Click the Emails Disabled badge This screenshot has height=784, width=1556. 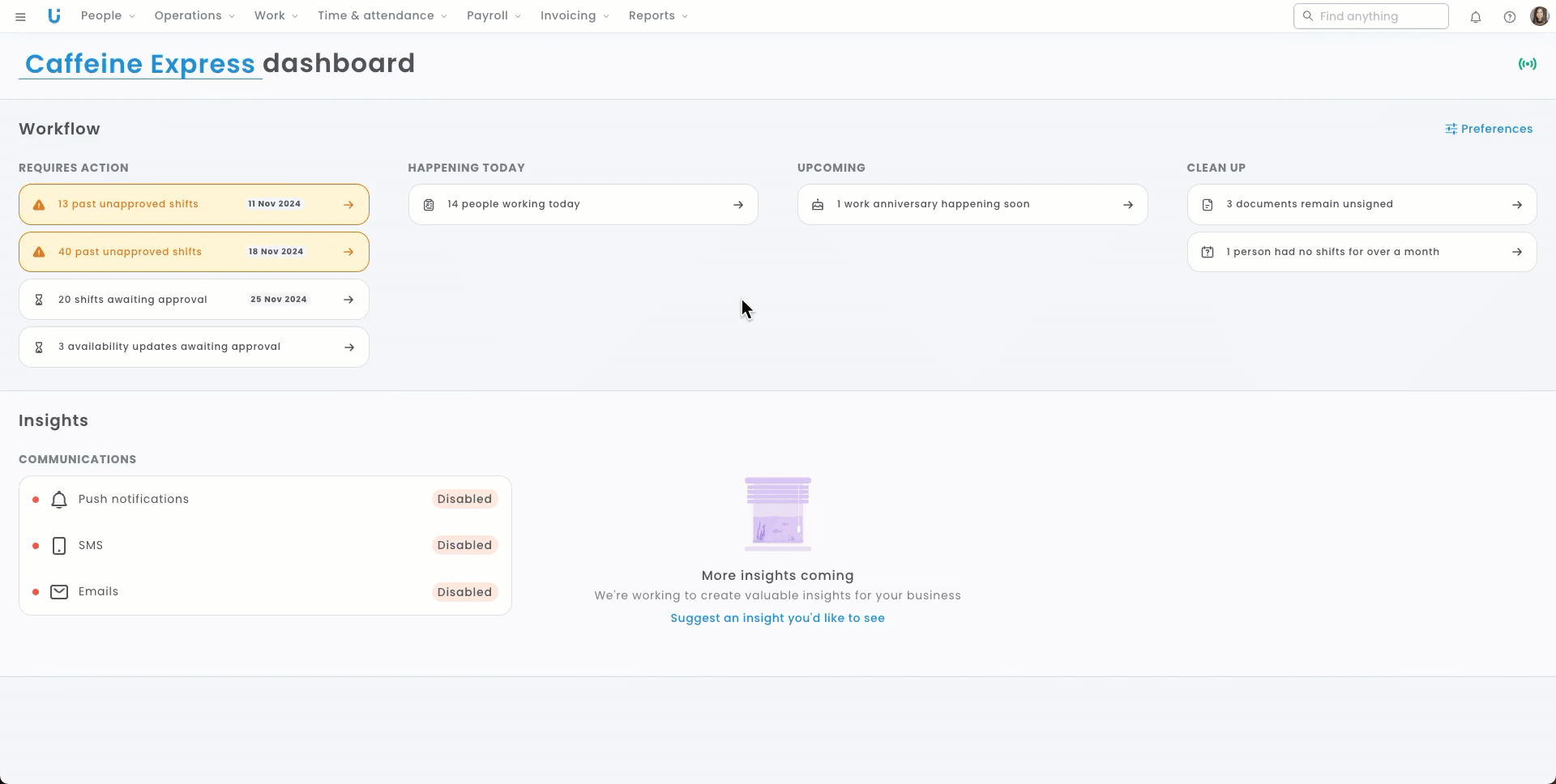point(464,592)
